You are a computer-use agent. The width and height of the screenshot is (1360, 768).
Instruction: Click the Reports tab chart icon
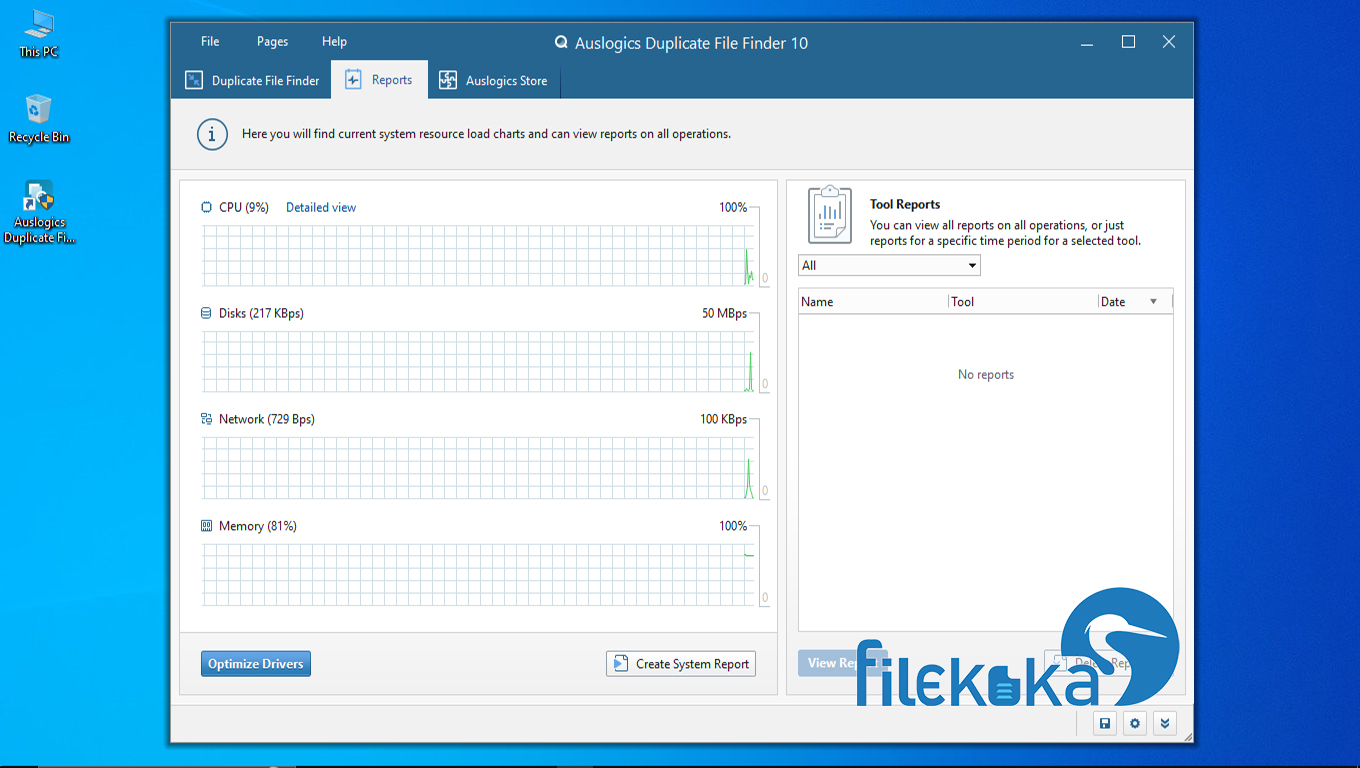353,80
